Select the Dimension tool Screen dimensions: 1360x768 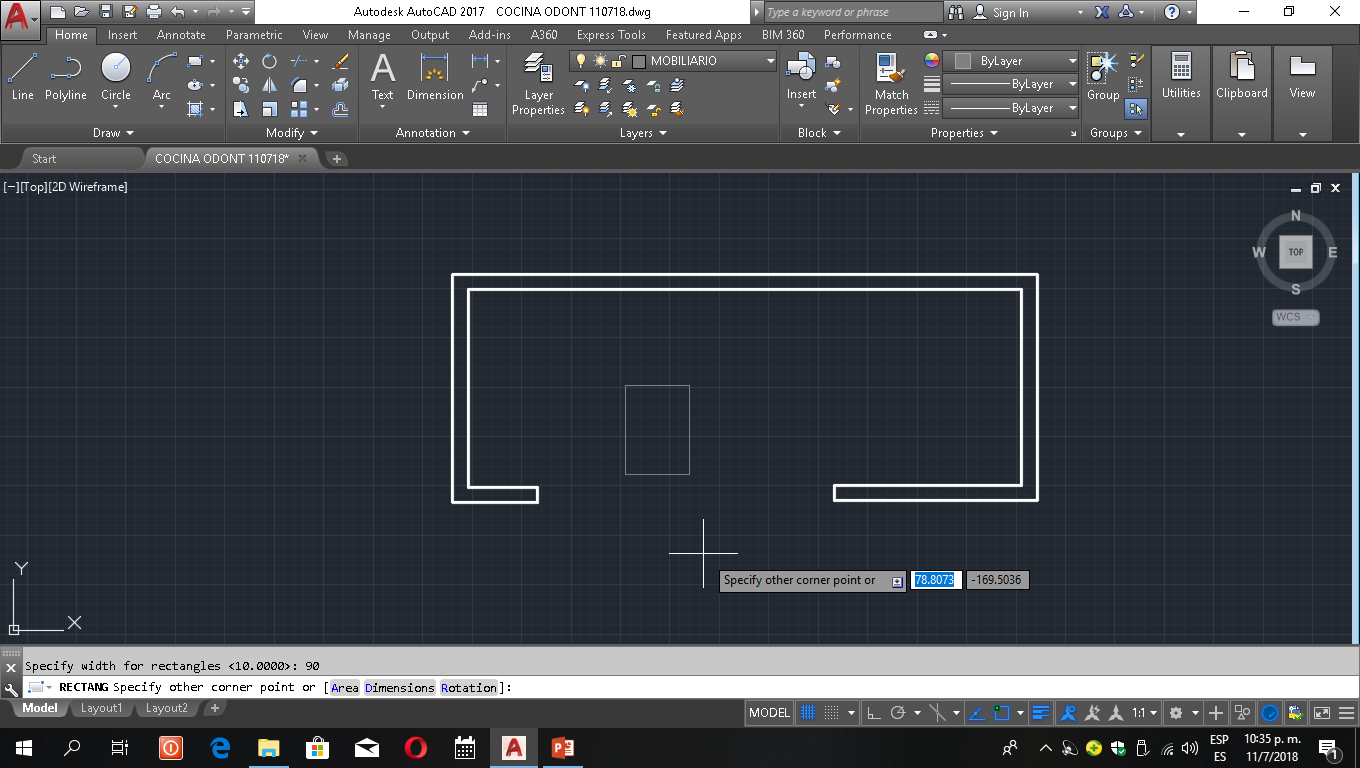click(x=435, y=78)
